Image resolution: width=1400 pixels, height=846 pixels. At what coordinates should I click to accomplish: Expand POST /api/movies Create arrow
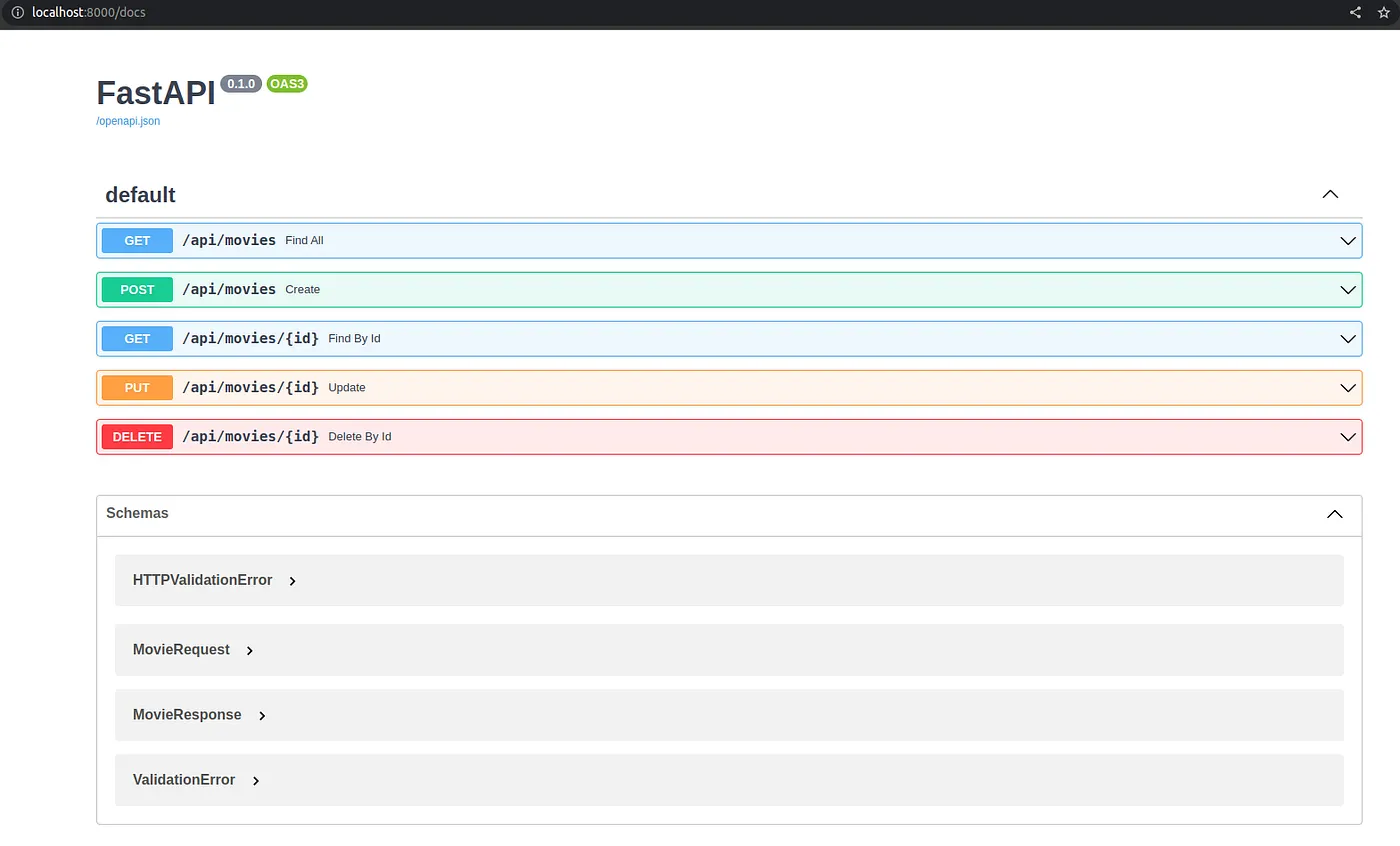coord(1348,289)
